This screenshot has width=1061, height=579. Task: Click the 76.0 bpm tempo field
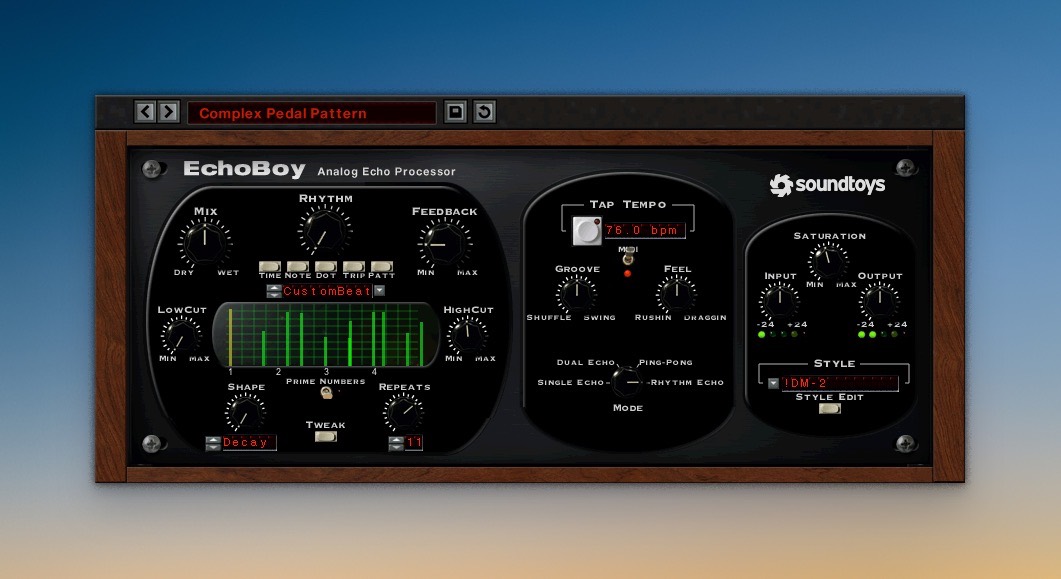pyautogui.click(x=643, y=230)
